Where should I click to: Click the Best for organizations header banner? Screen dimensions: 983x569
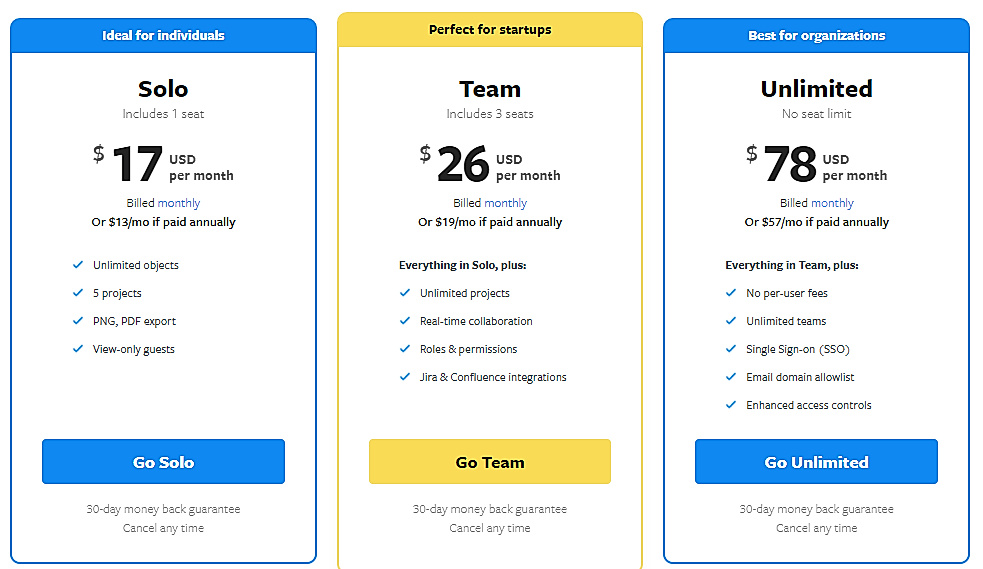pyautogui.click(x=816, y=36)
